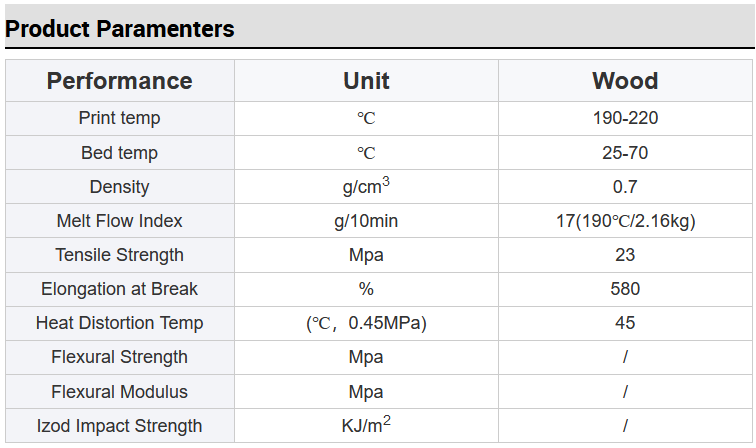Image resolution: width=756 pixels, height=448 pixels.
Task: Select the Performance column header
Action: pyautogui.click(x=120, y=81)
